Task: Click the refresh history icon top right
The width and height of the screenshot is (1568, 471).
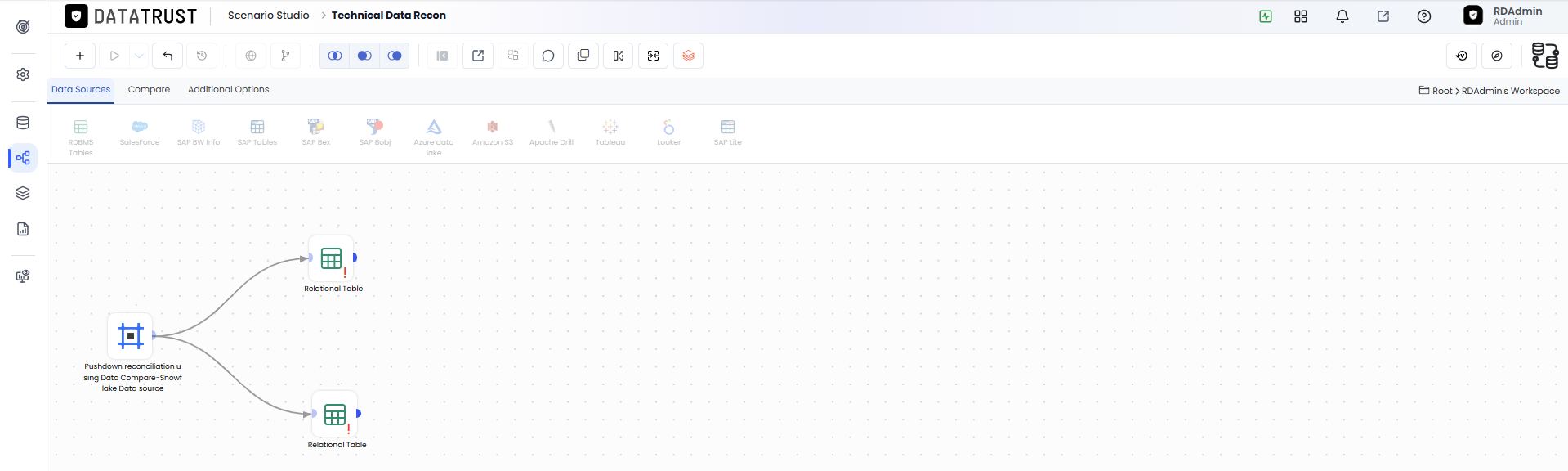Action: coord(1462,56)
